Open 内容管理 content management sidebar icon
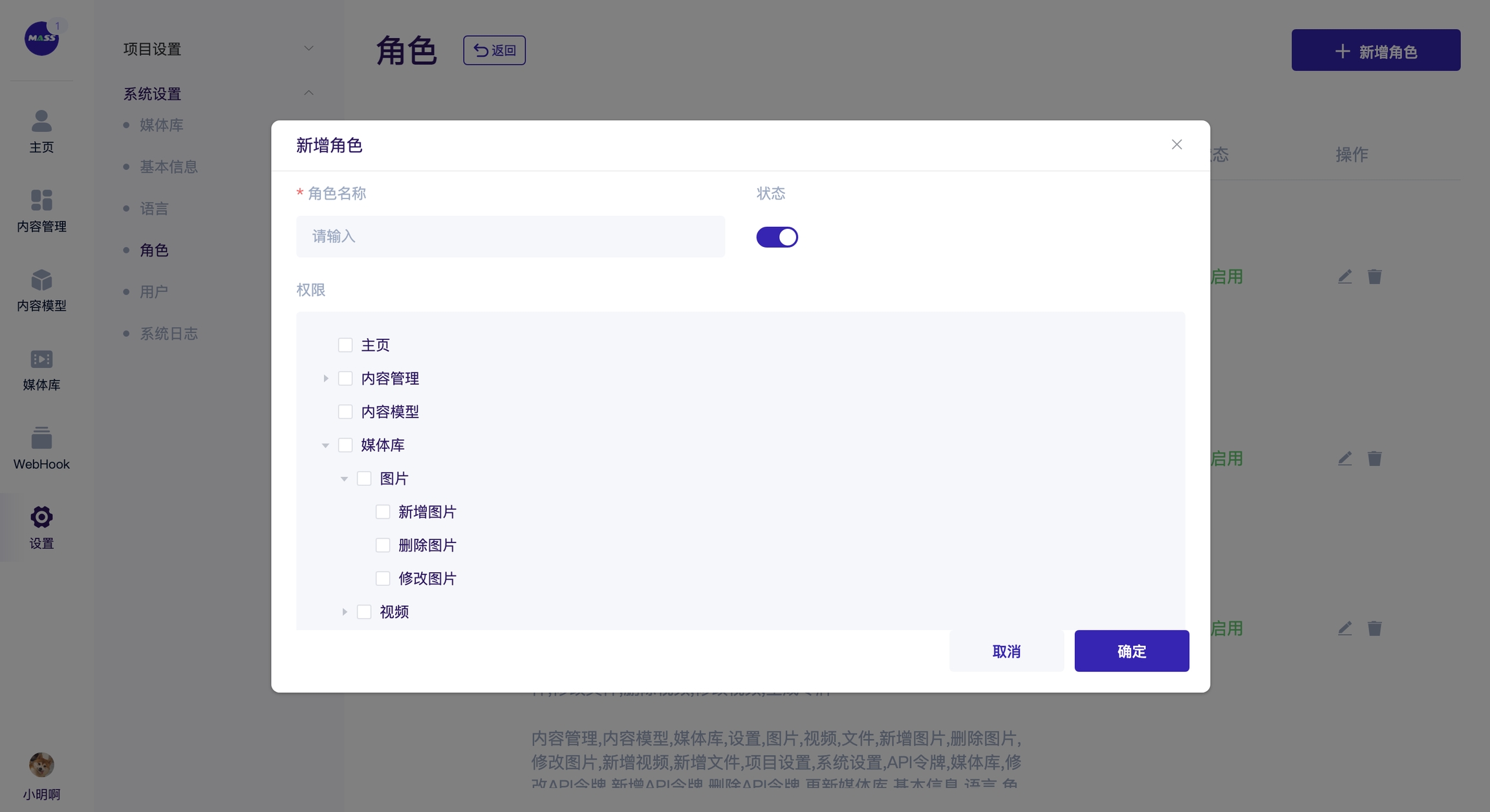This screenshot has width=1490, height=812. 41,200
